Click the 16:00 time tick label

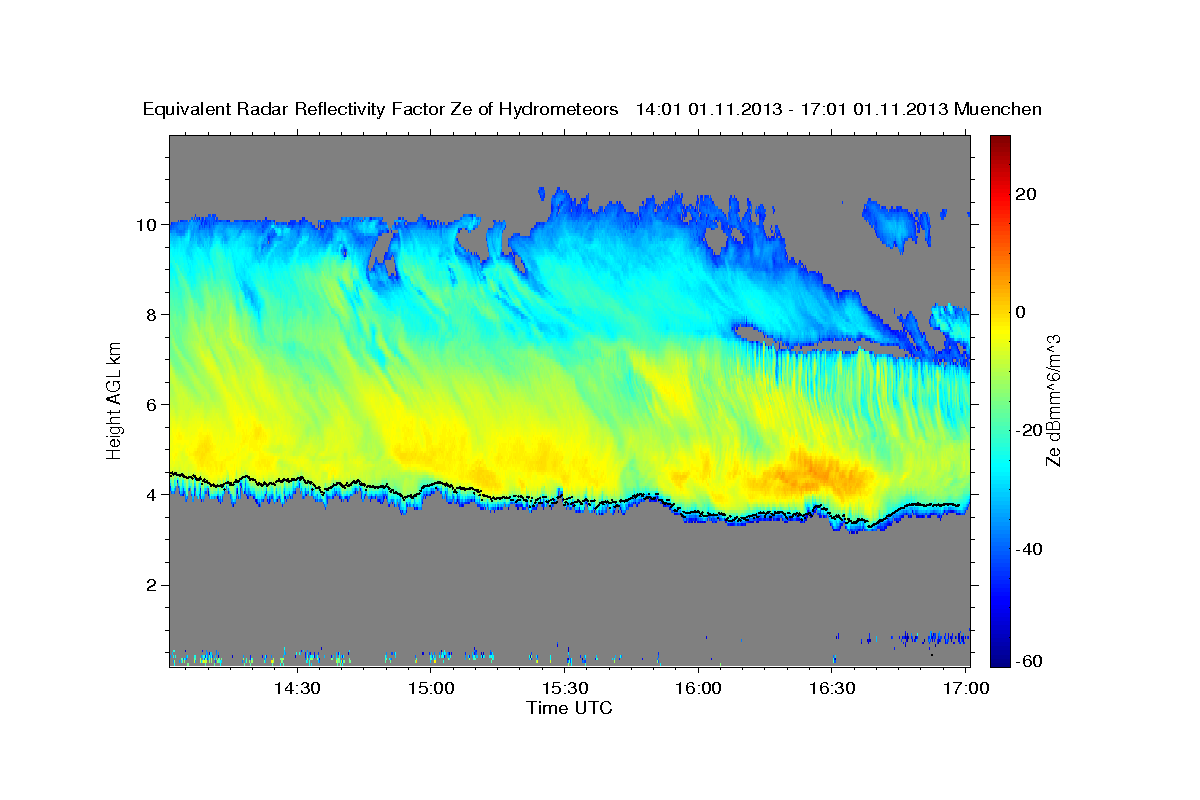(x=698, y=688)
